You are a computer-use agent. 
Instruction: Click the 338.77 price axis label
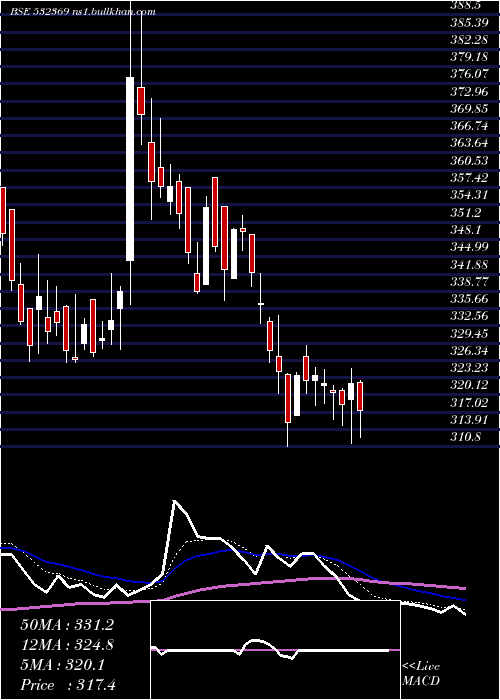tap(470, 282)
